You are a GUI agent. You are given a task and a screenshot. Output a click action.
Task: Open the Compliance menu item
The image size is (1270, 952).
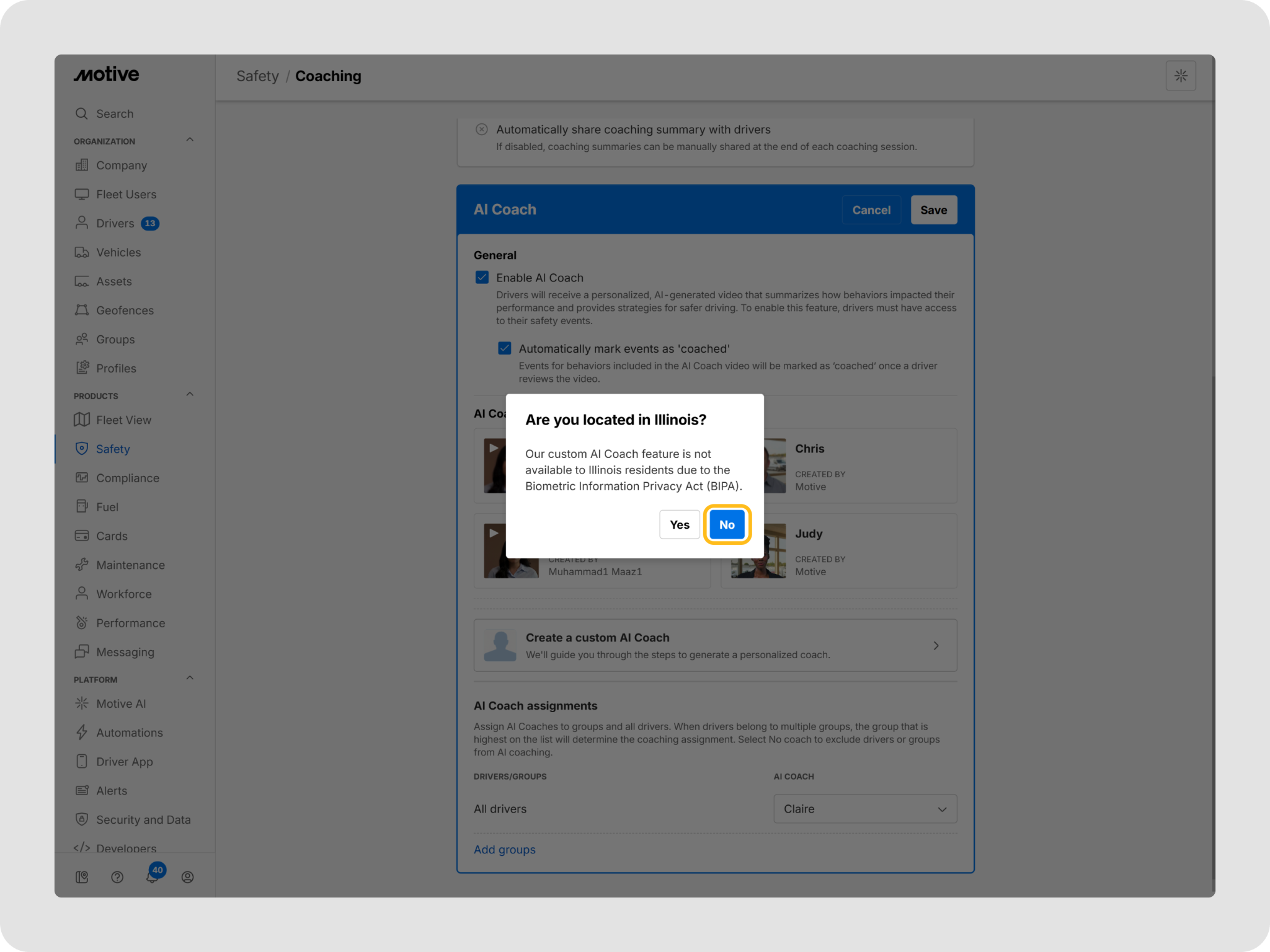[128, 478]
